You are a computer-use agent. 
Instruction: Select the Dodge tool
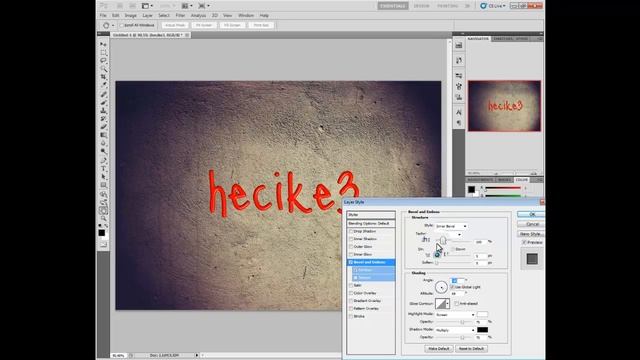point(103,151)
